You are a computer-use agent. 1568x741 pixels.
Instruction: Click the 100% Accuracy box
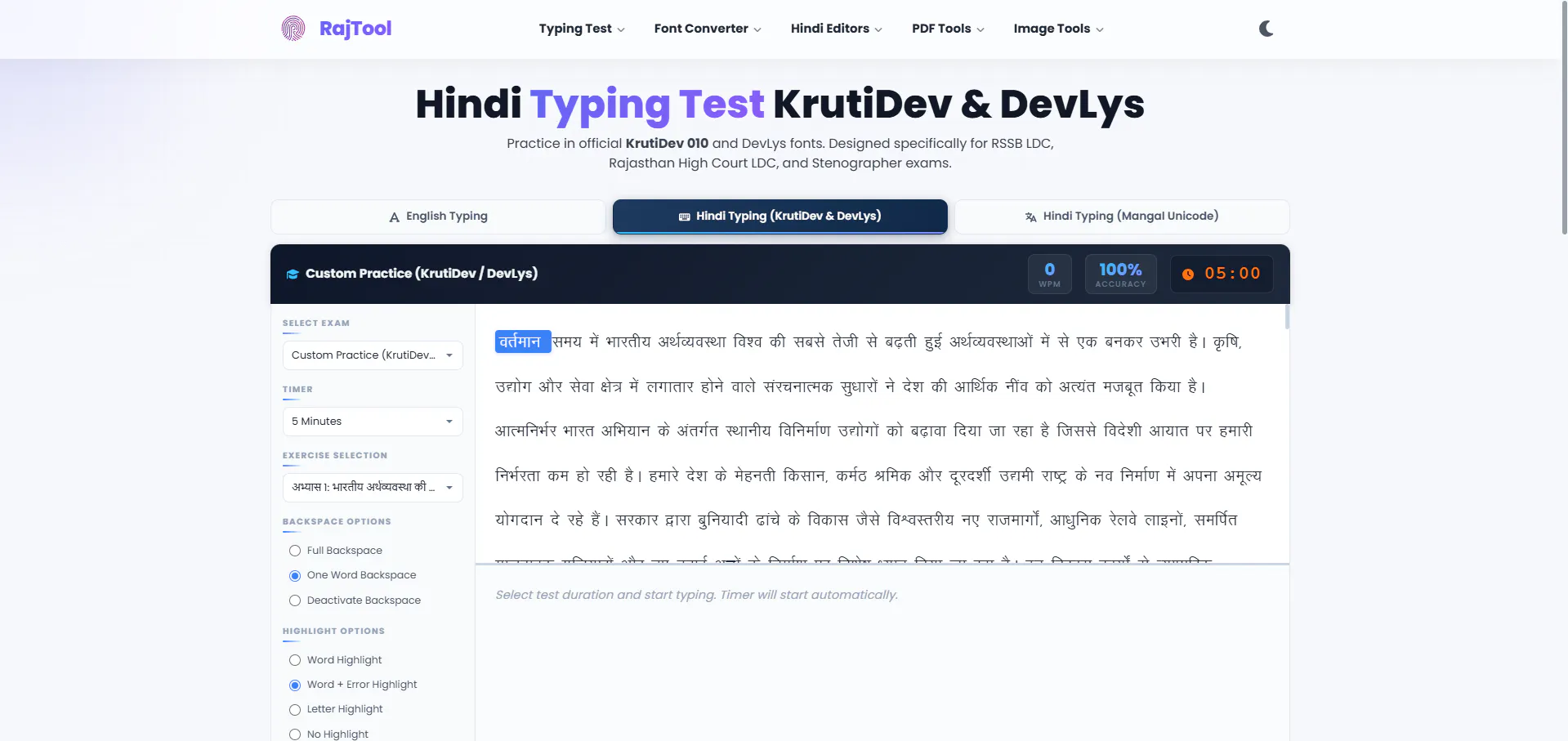coord(1120,274)
